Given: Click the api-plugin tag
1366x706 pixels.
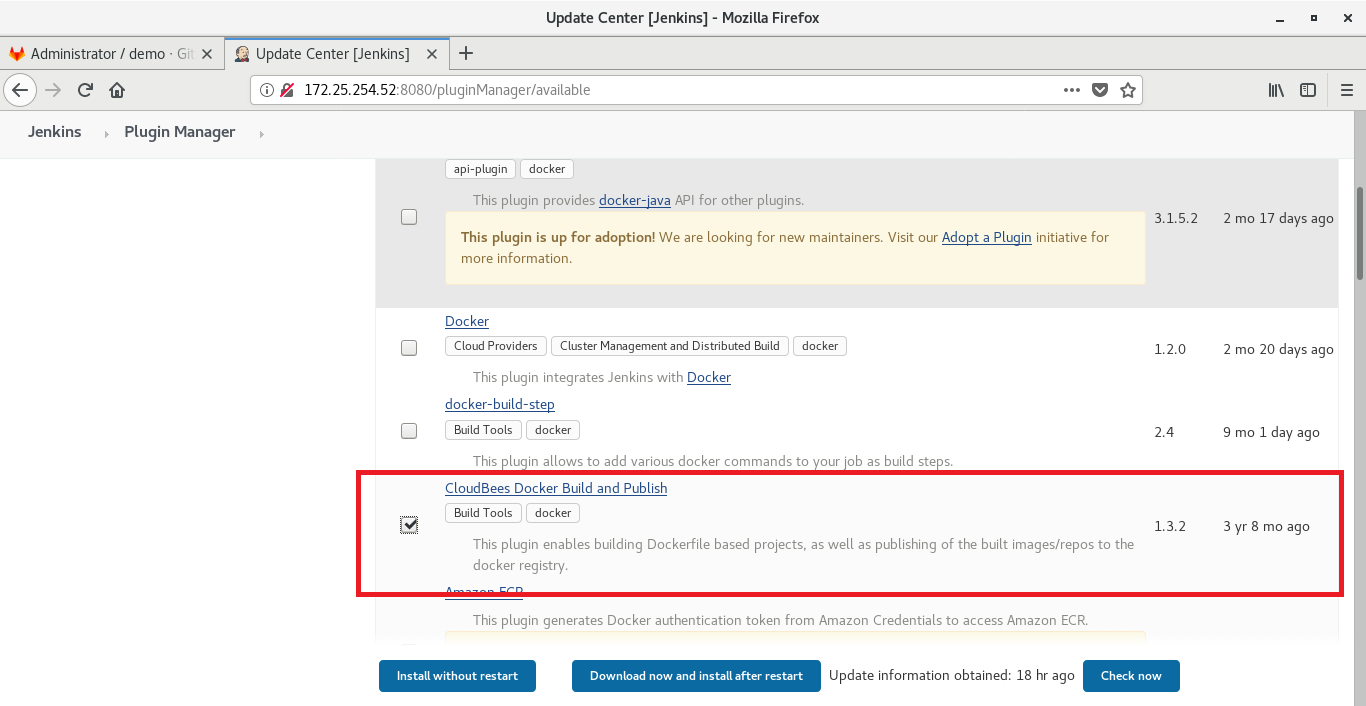Looking at the screenshot, I should coord(481,169).
